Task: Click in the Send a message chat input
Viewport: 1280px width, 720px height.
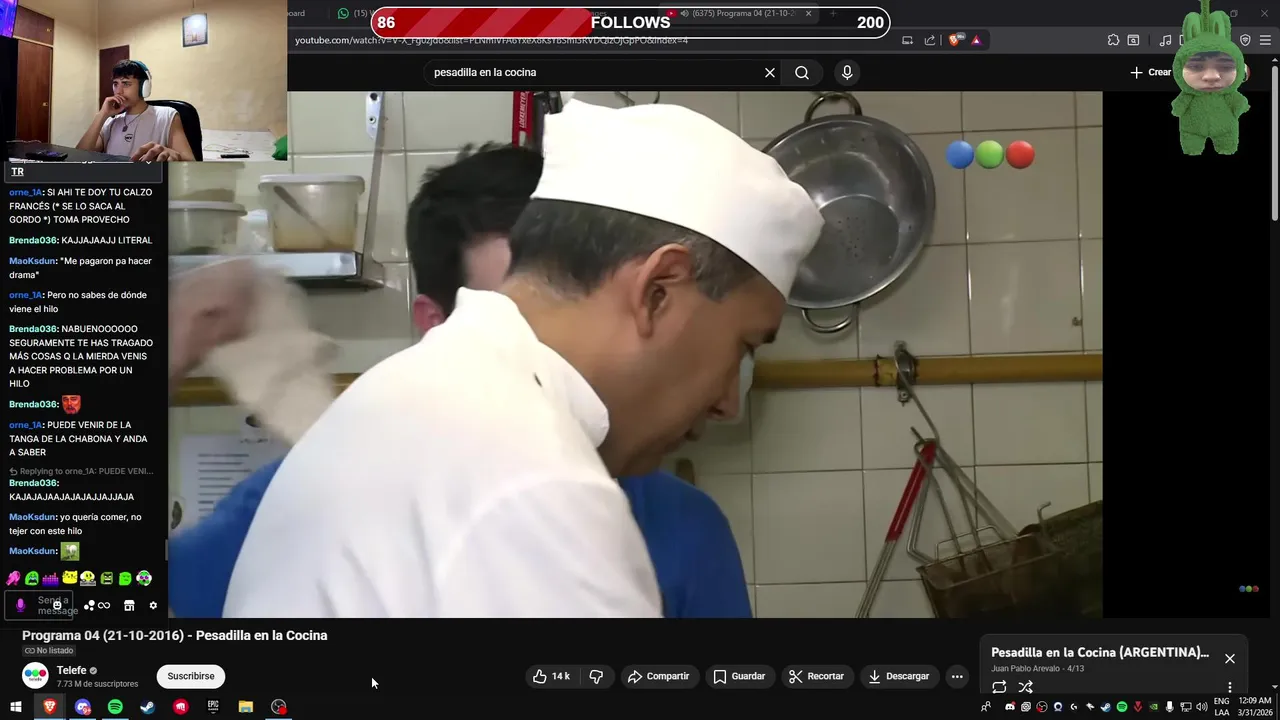Action: tap(40, 606)
